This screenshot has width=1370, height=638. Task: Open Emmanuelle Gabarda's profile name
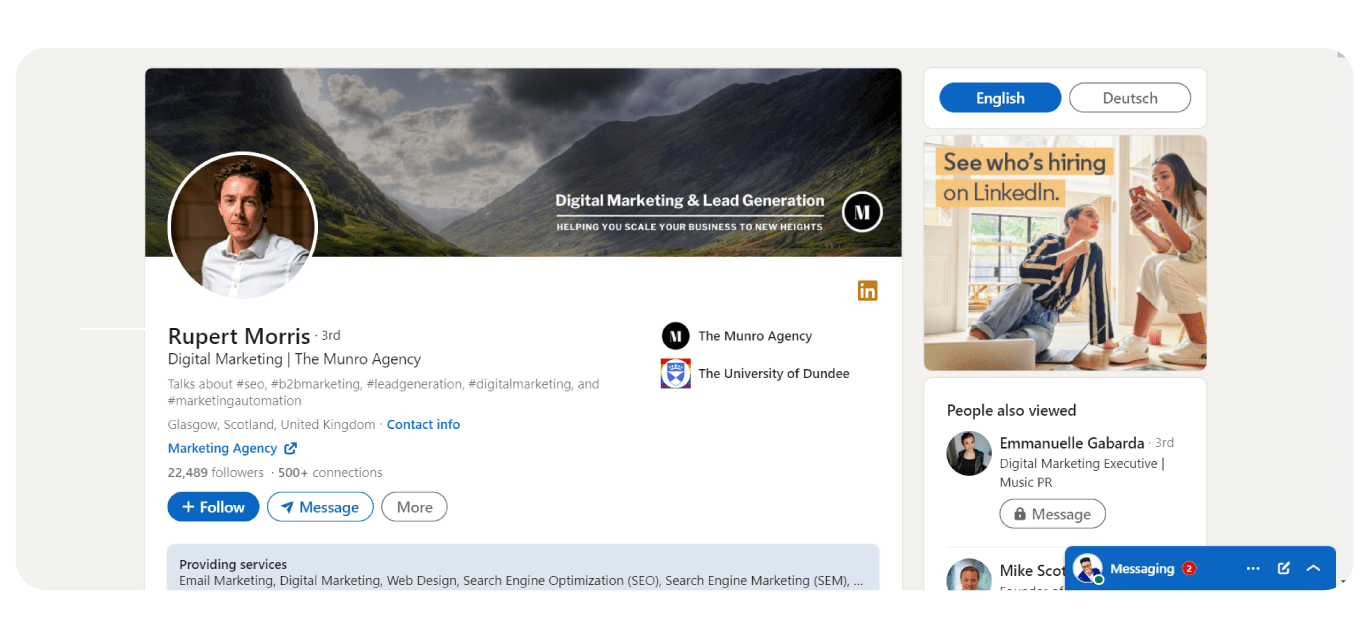coord(1072,443)
